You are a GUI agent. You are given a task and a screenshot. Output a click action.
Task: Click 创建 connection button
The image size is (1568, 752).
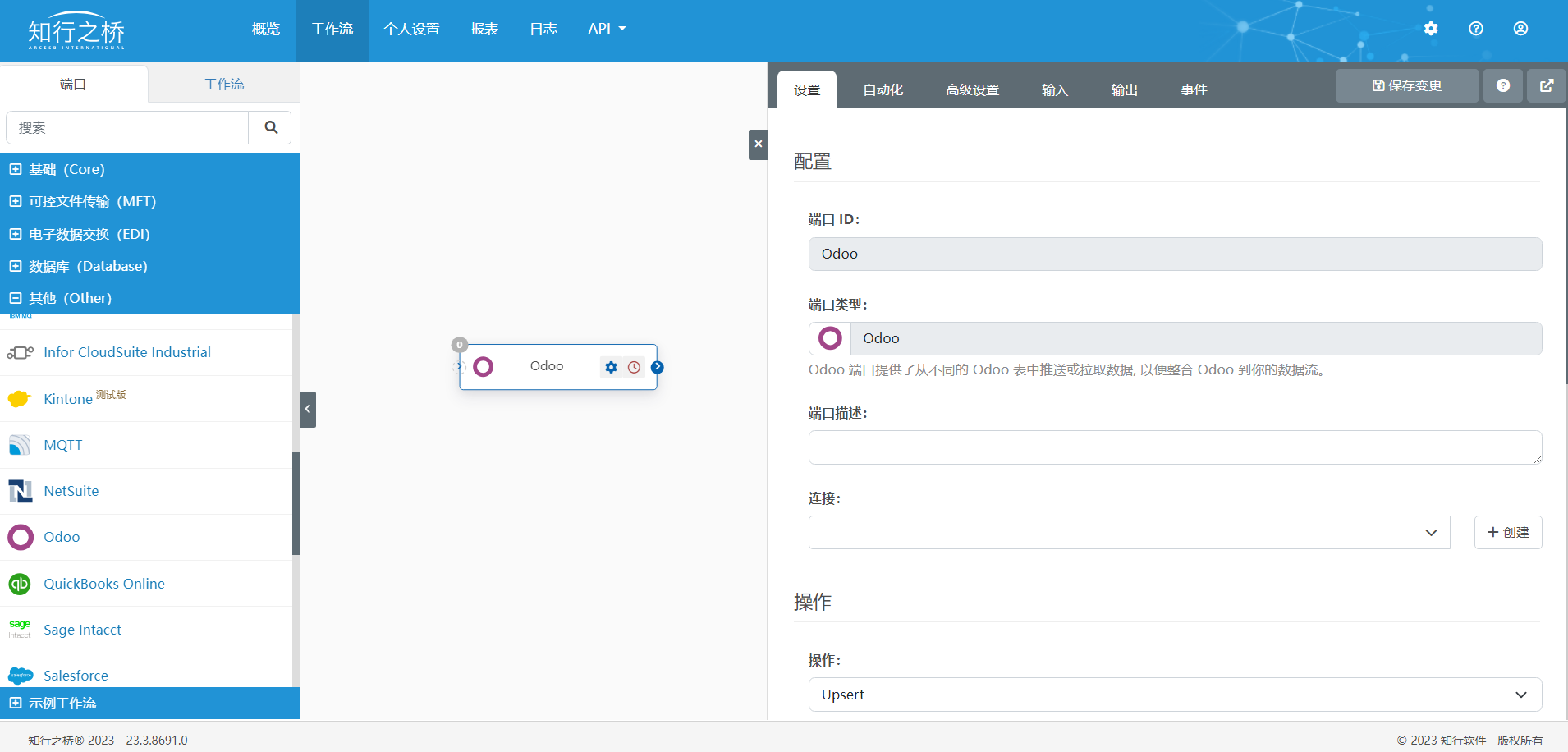click(1508, 532)
